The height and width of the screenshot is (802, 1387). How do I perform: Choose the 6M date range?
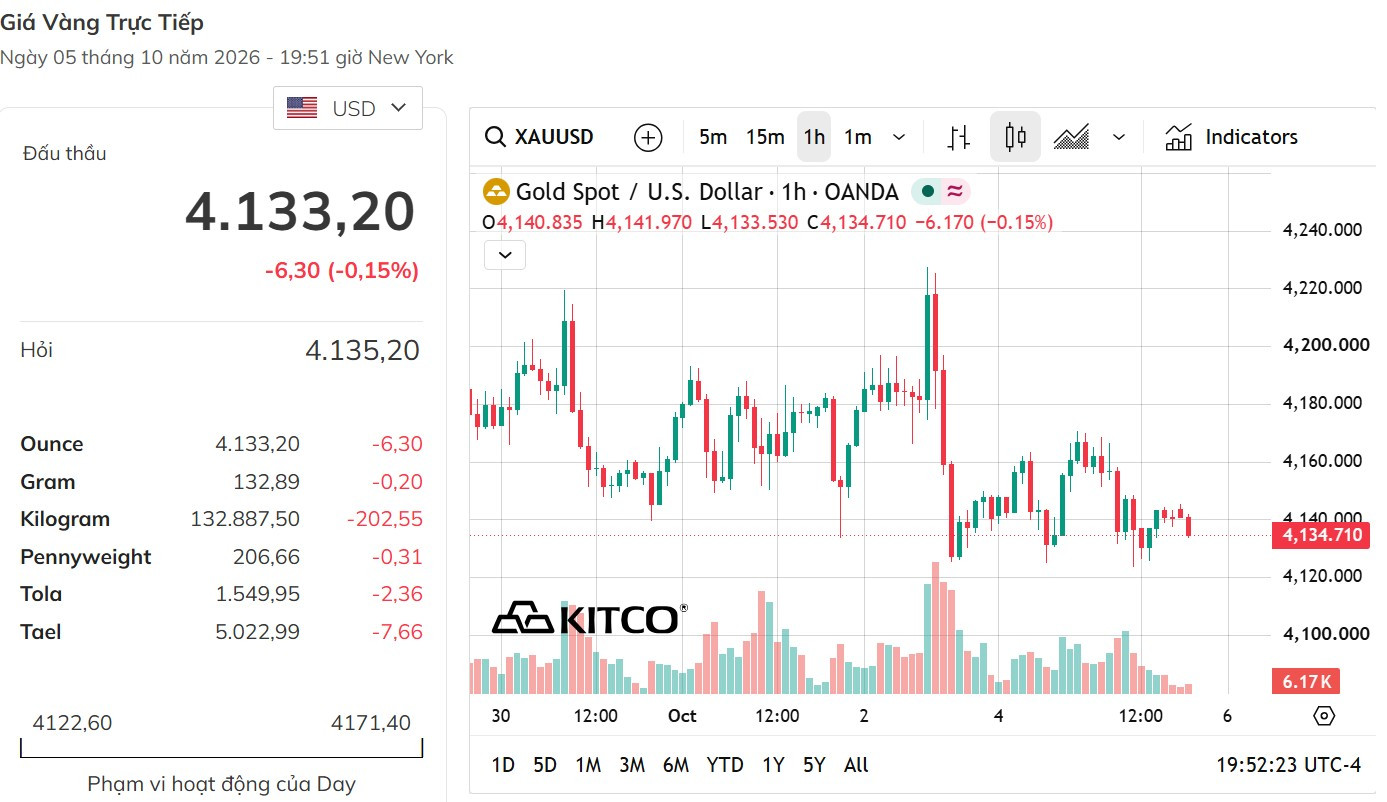[676, 765]
